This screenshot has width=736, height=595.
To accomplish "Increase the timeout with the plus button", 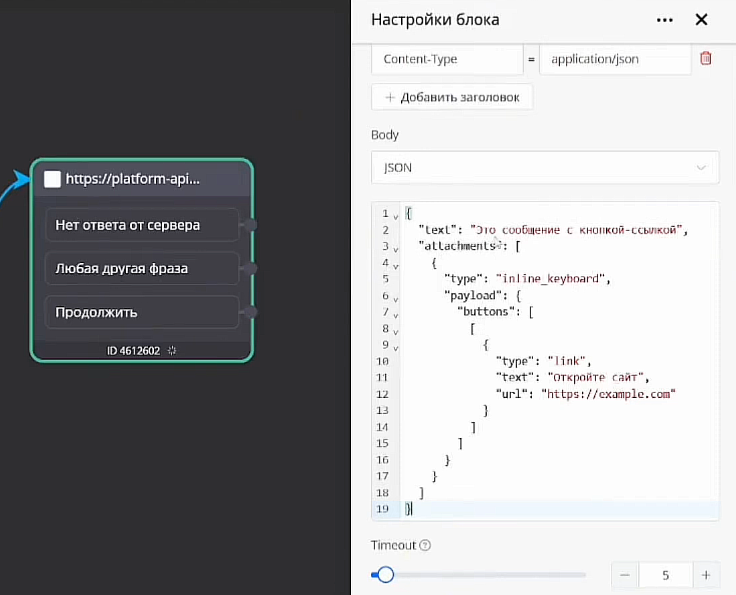I will (x=706, y=575).
